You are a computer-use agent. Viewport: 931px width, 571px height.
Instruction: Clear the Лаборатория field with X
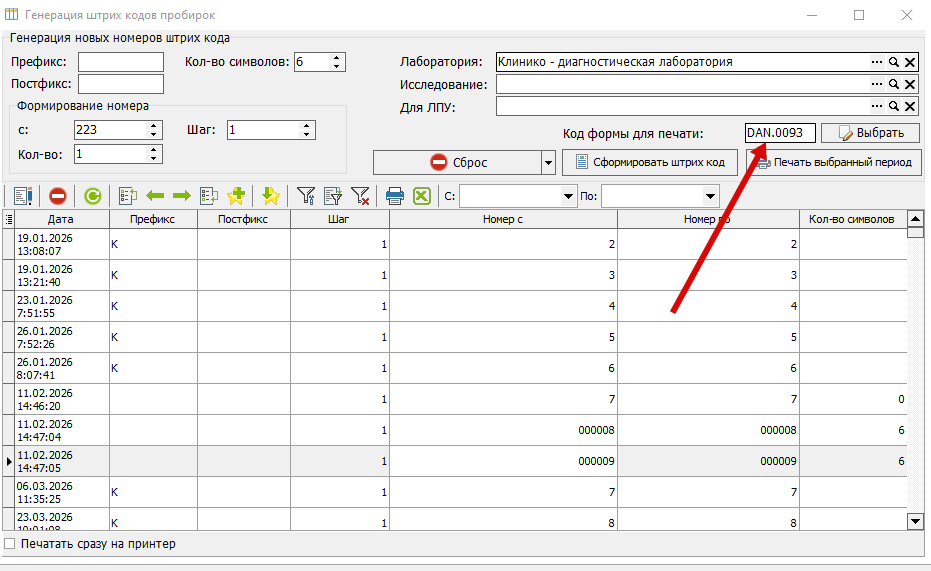[910, 62]
